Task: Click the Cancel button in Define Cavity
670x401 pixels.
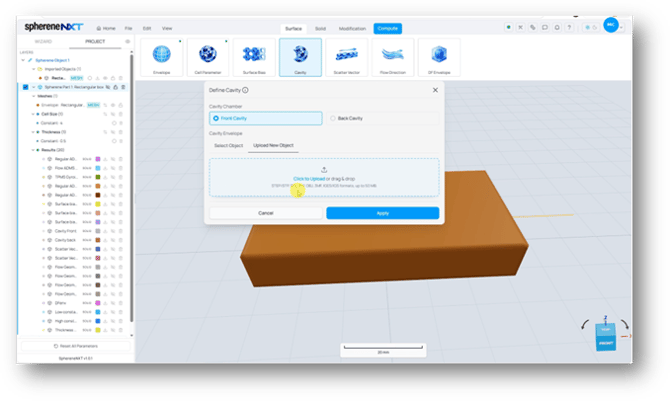Action: click(266, 213)
